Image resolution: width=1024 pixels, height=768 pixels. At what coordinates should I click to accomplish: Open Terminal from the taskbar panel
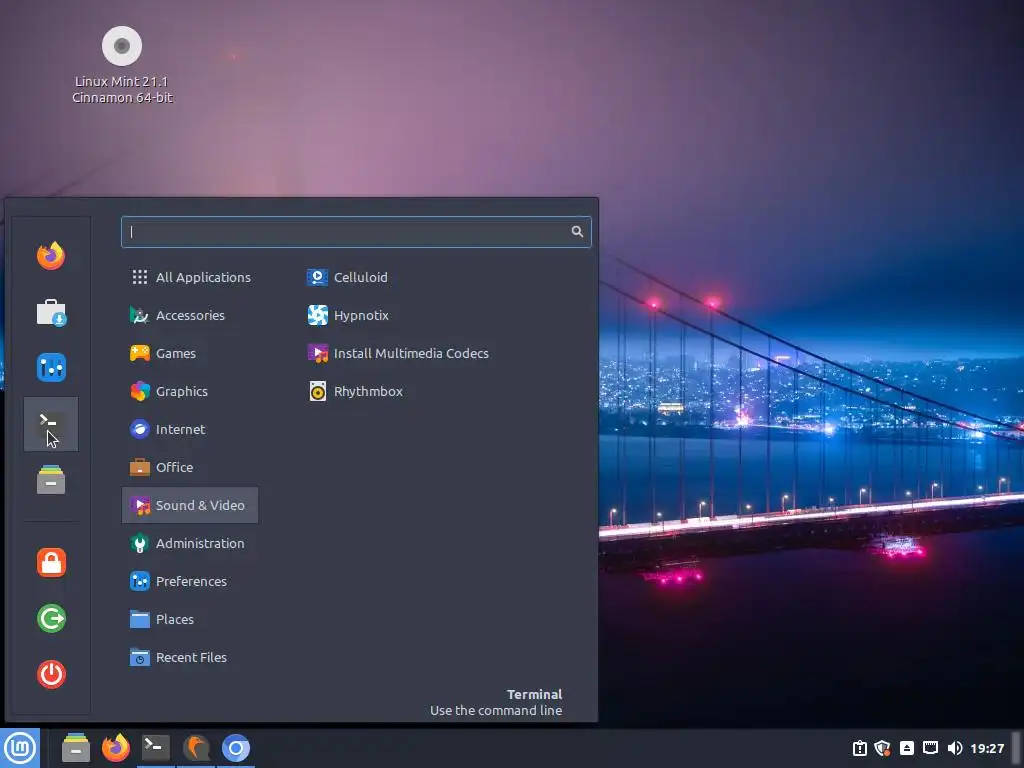tap(155, 748)
